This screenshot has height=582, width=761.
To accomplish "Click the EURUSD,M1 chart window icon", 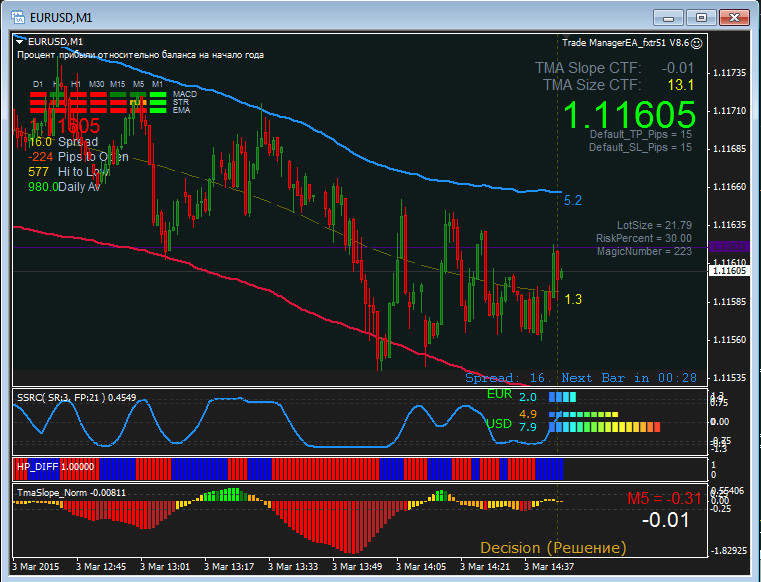I will [18, 17].
